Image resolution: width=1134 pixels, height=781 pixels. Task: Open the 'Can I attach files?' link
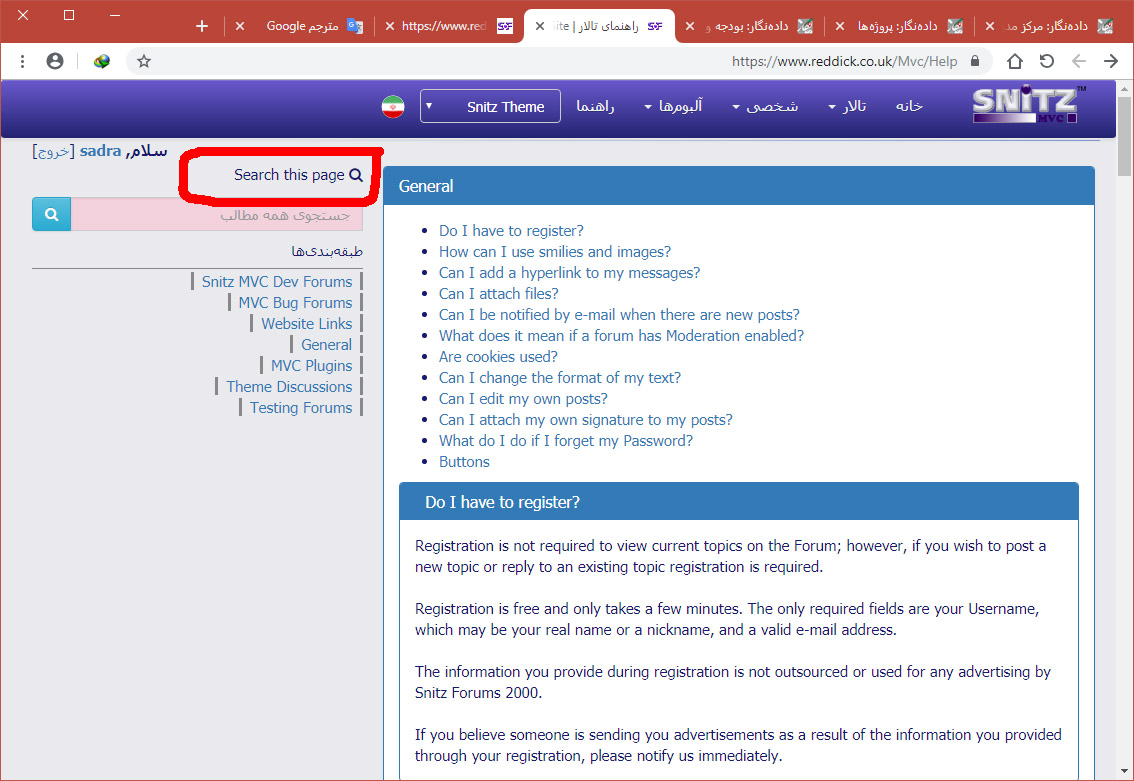pos(498,294)
